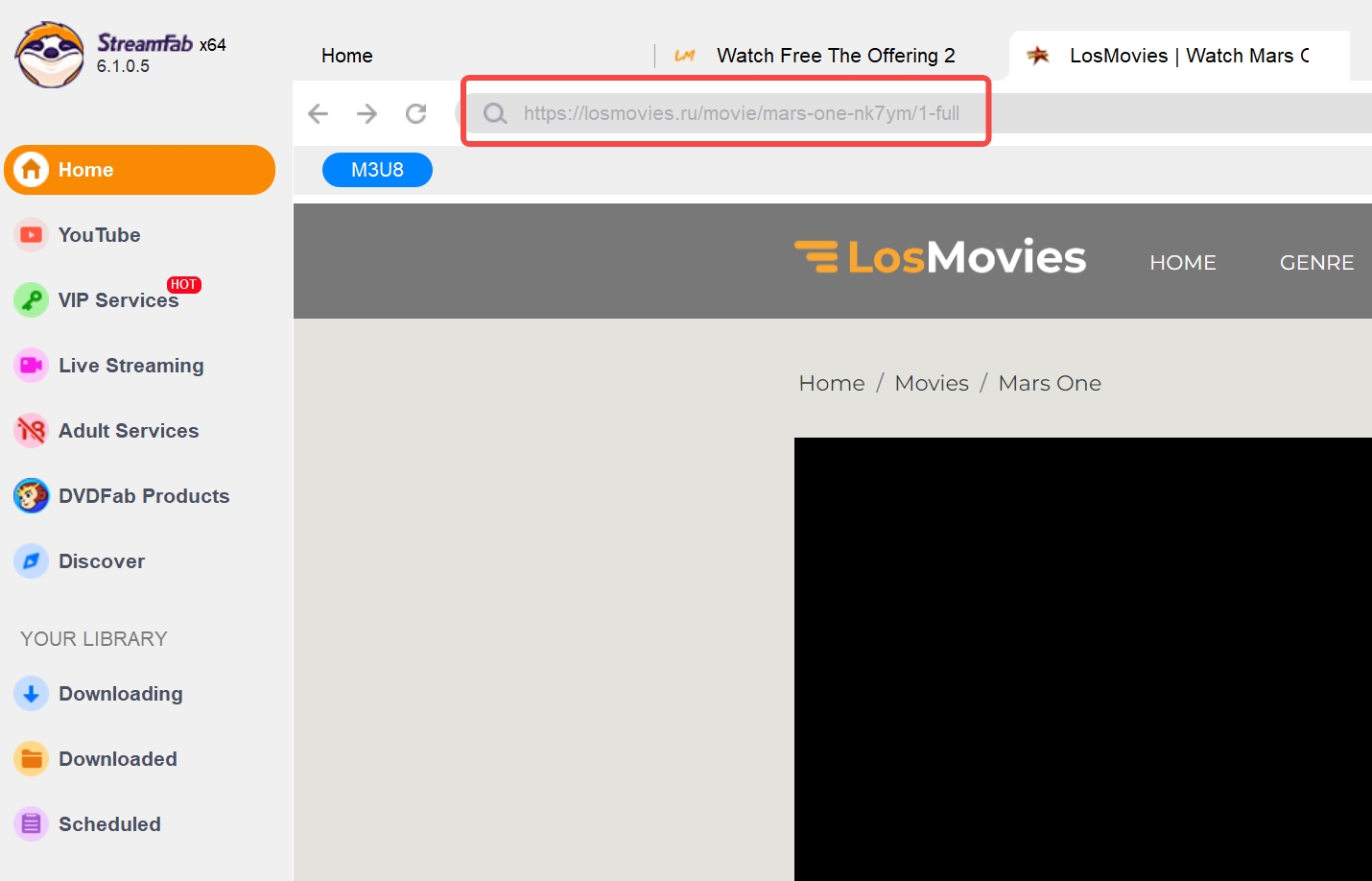Open VIP Services sidebar entry
The height and width of the screenshot is (881, 1372).
click(118, 300)
